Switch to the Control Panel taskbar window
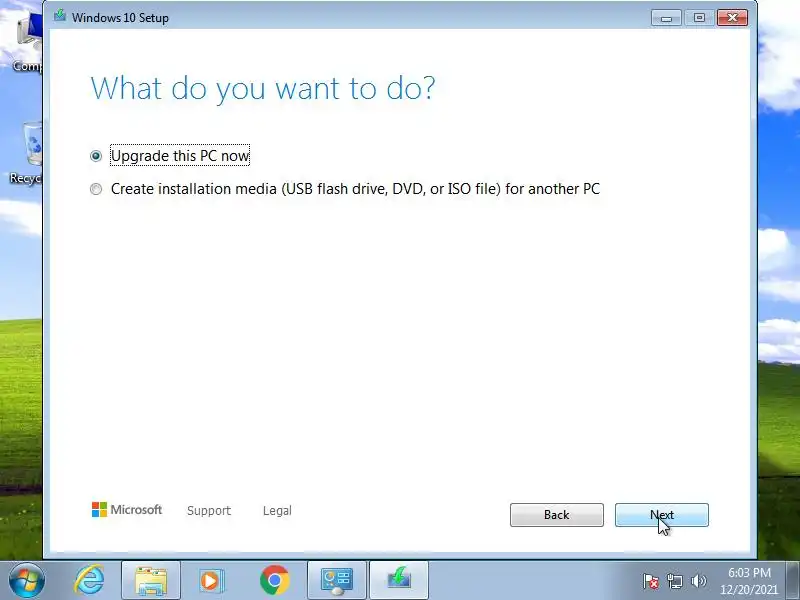800x600 pixels. (337, 580)
